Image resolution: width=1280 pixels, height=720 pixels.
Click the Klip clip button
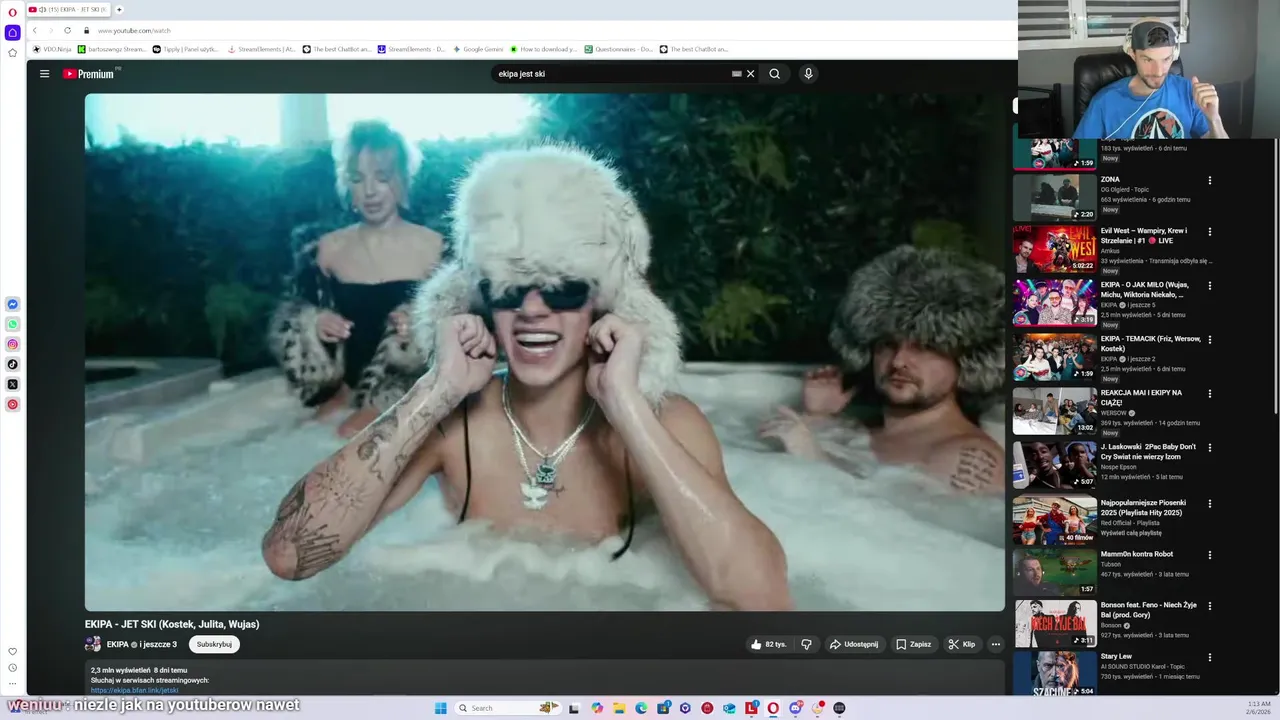point(962,644)
